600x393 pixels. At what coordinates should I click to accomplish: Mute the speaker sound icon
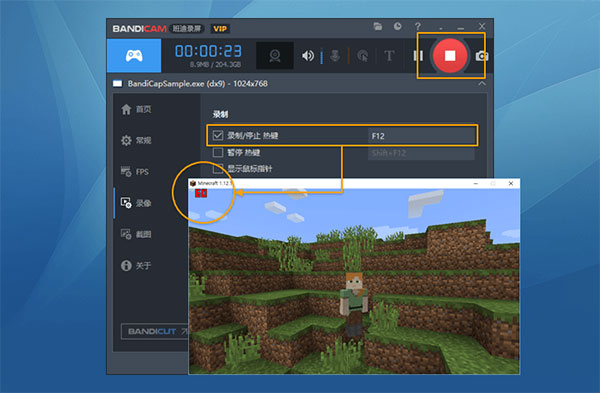308,56
